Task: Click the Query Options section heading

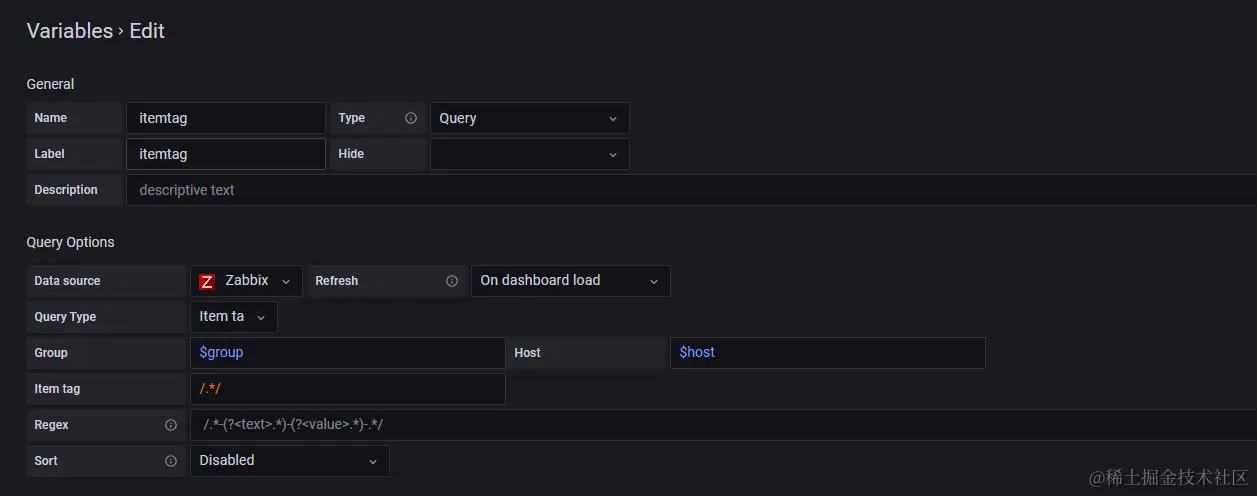Action: click(x=70, y=242)
